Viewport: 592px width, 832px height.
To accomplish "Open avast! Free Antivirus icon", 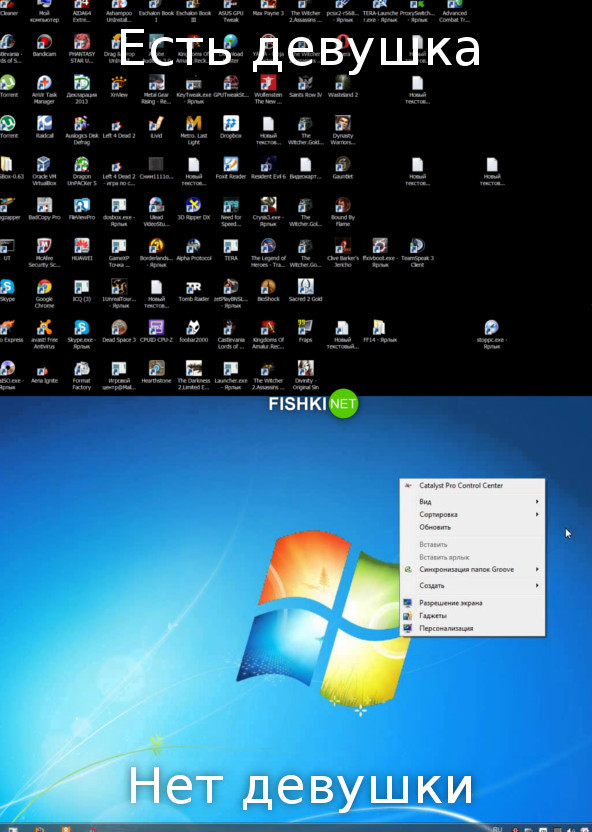I will pos(45,335).
